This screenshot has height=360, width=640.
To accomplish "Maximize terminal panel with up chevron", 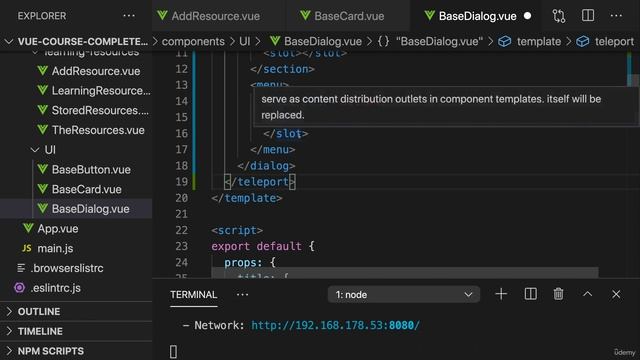I will (x=587, y=294).
